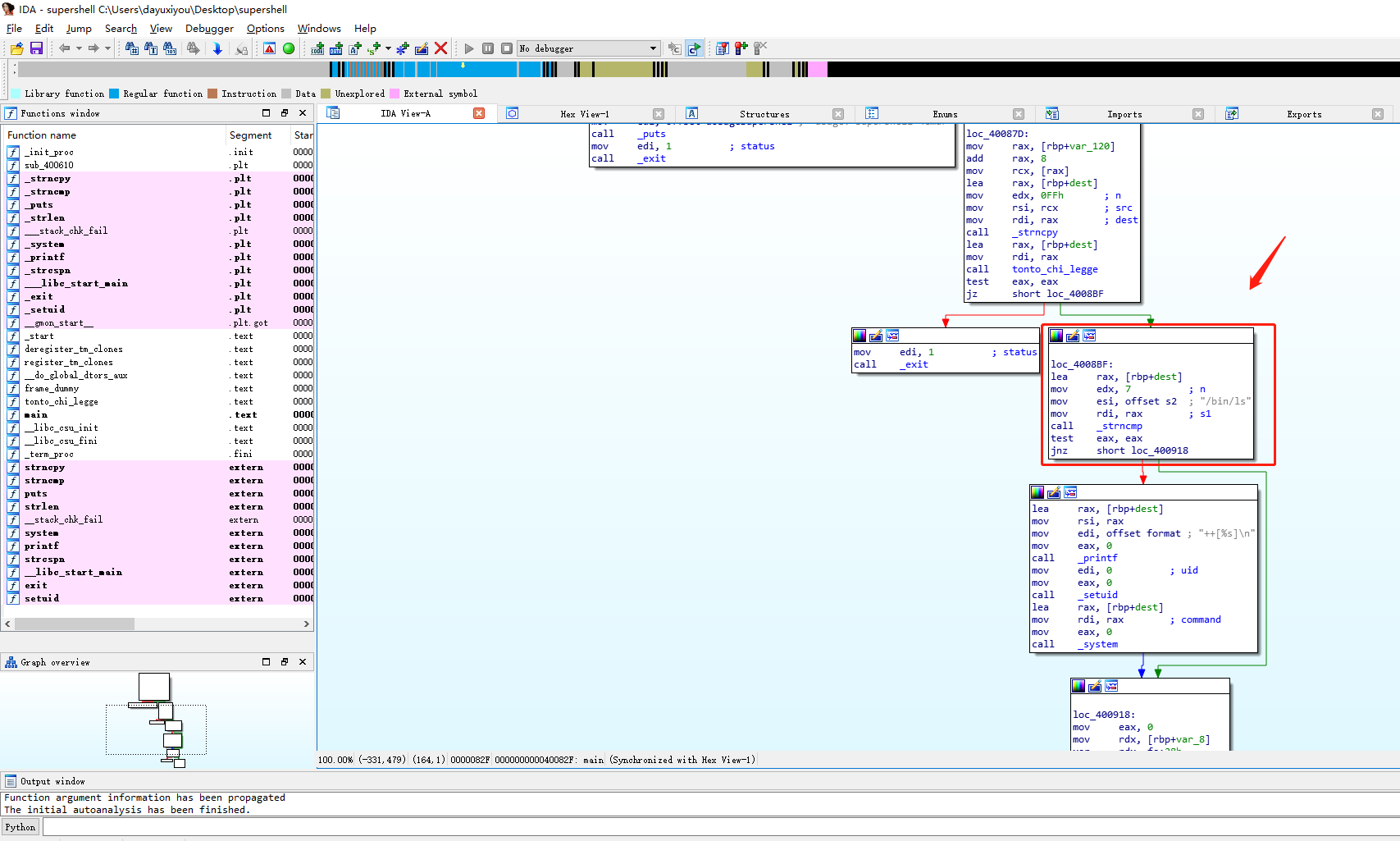Image resolution: width=1400 pixels, height=841 pixels.
Task: Stop the debugger process
Action: click(x=507, y=48)
